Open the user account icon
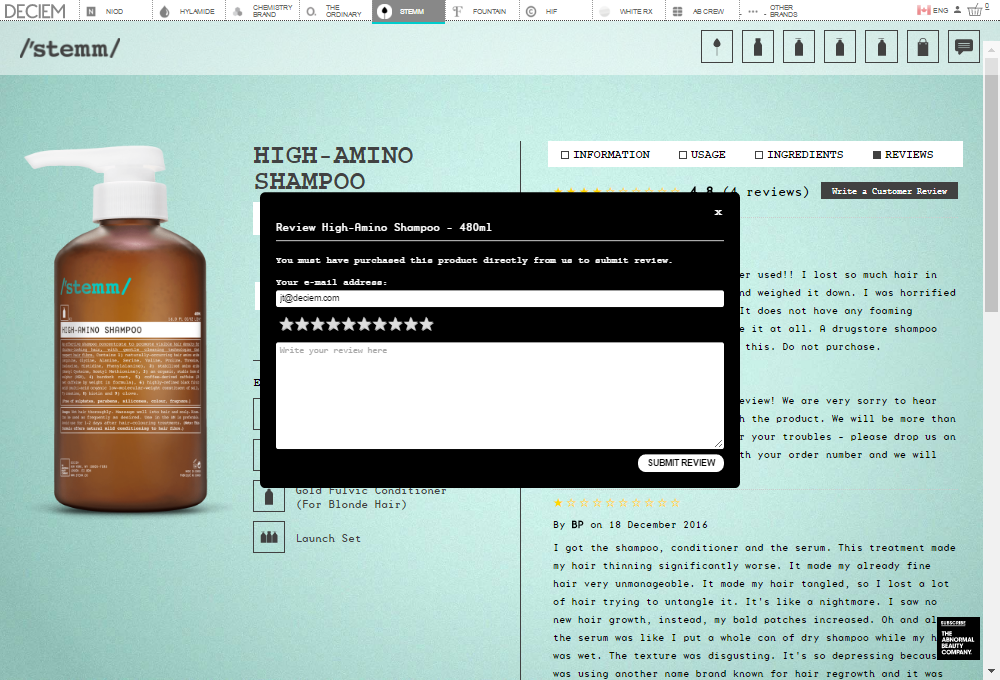Viewport: 1000px width, 680px height. click(x=957, y=10)
